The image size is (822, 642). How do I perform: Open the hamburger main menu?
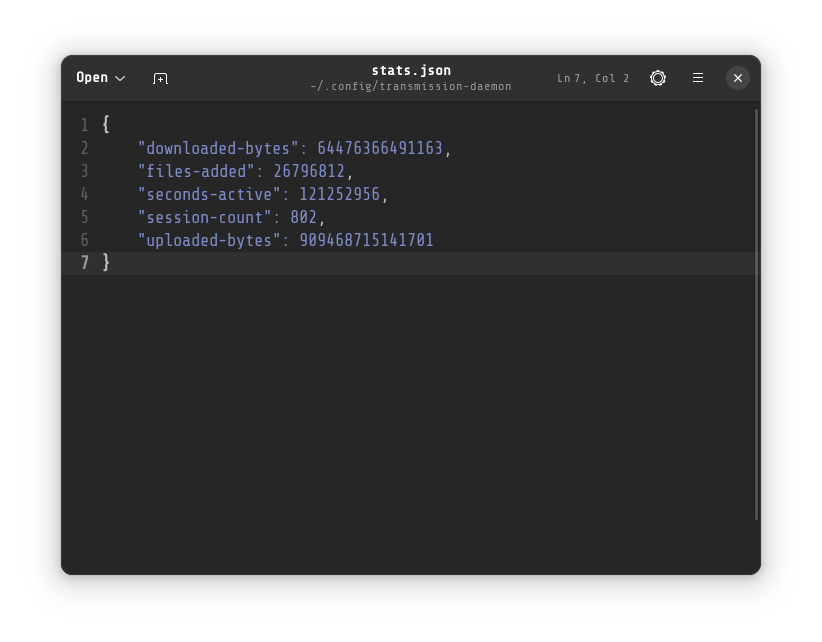point(698,78)
